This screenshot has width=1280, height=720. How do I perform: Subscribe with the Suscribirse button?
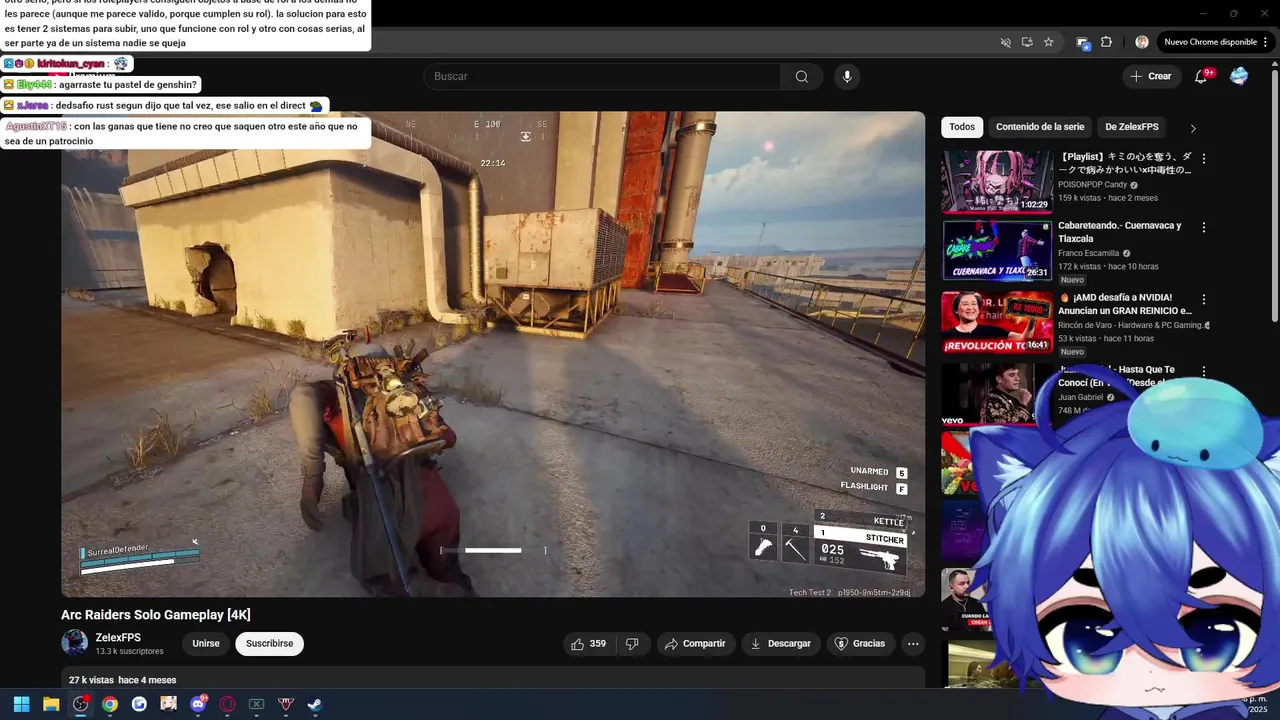pyautogui.click(x=270, y=644)
